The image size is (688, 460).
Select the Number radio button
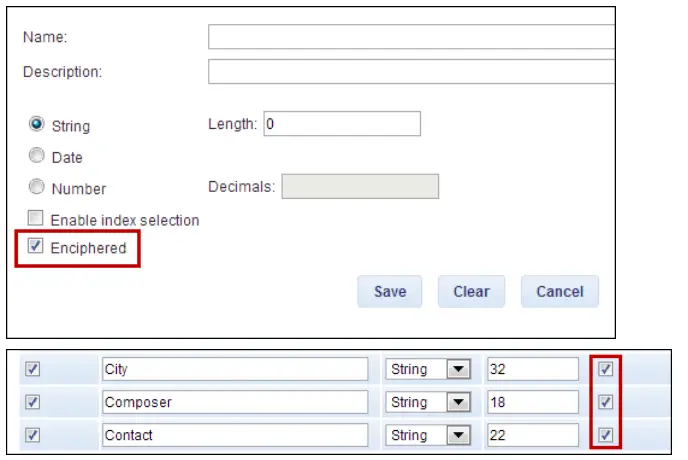(37, 187)
